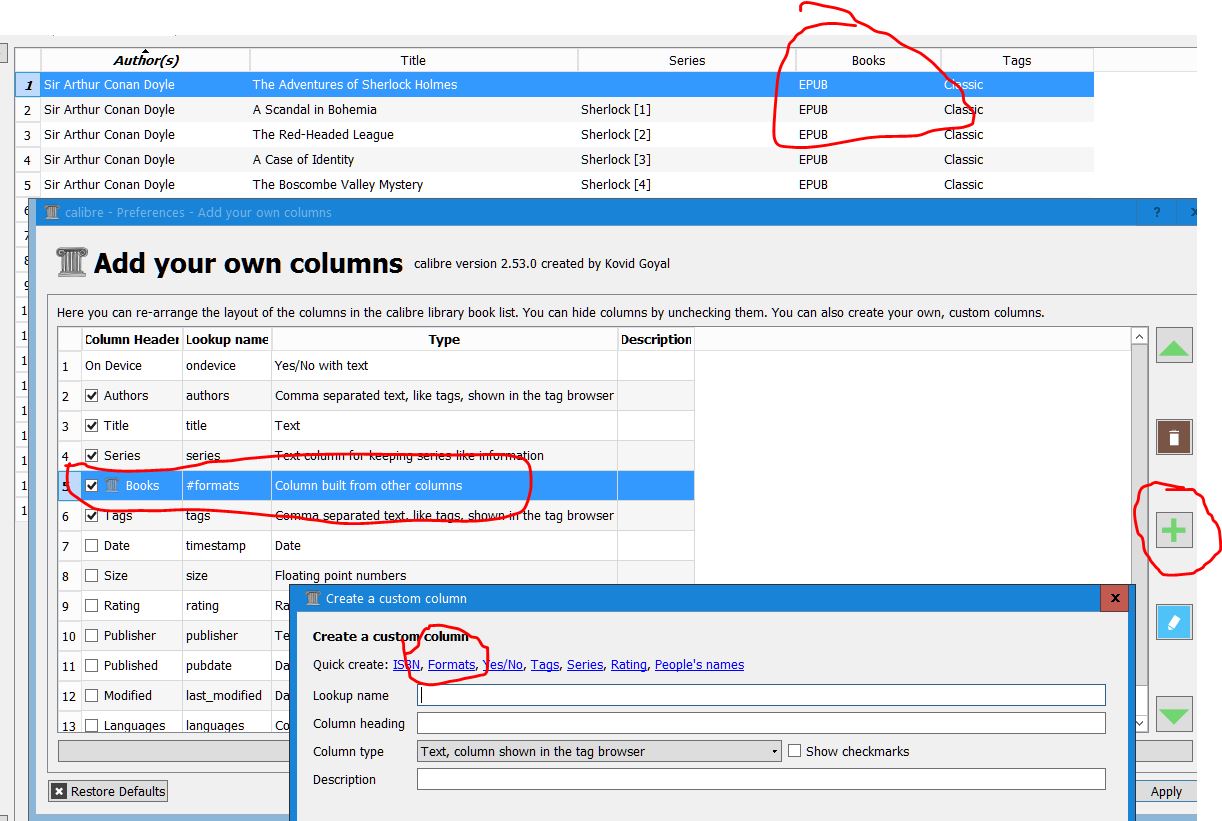The image size is (1222, 821).
Task: Quick create a Tags column
Action: (x=545, y=664)
